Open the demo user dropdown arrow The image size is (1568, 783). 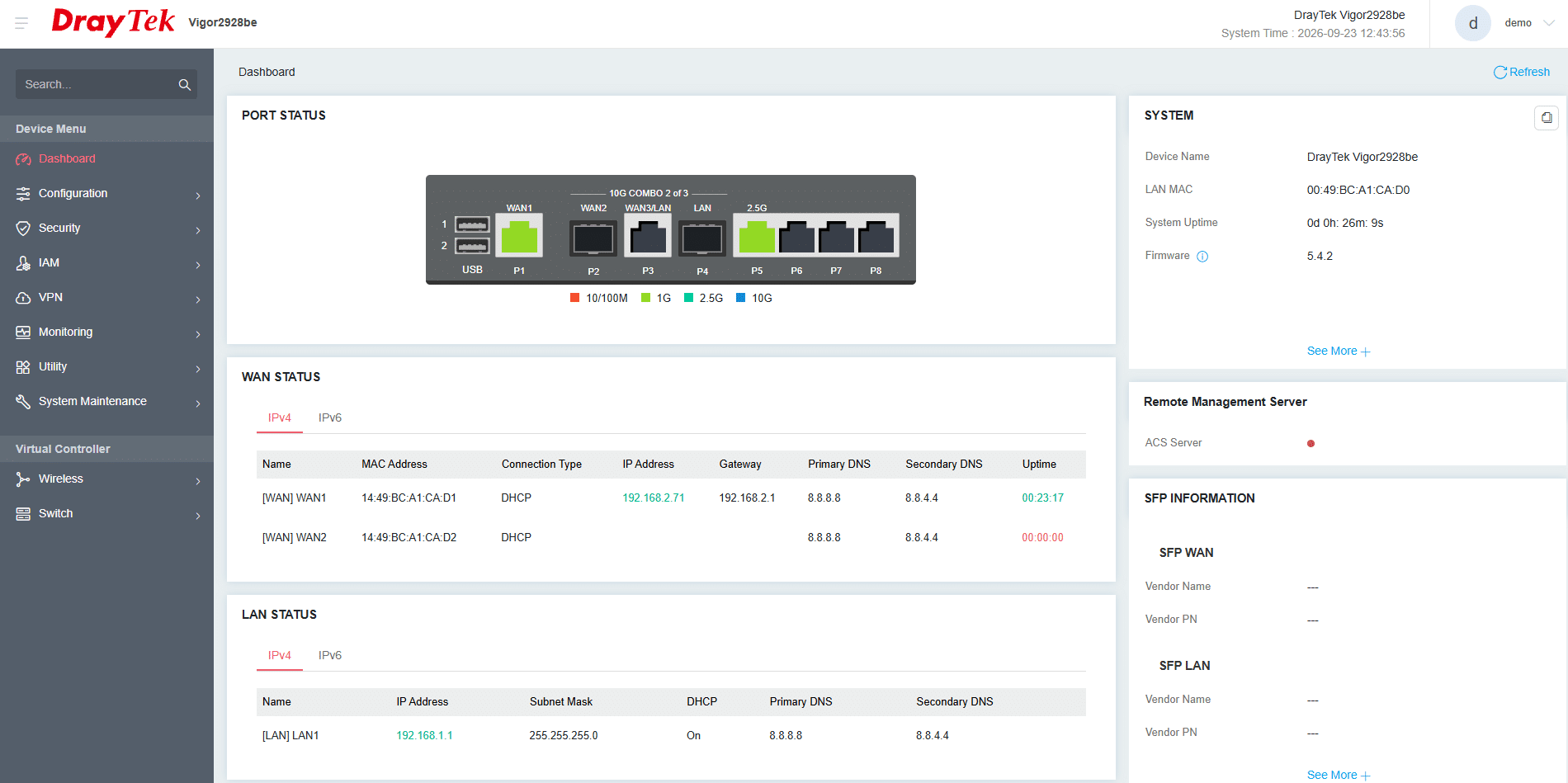tap(1549, 23)
